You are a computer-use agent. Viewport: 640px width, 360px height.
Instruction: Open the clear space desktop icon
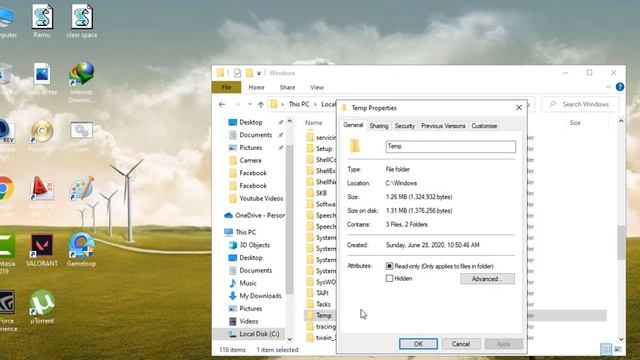click(x=82, y=21)
